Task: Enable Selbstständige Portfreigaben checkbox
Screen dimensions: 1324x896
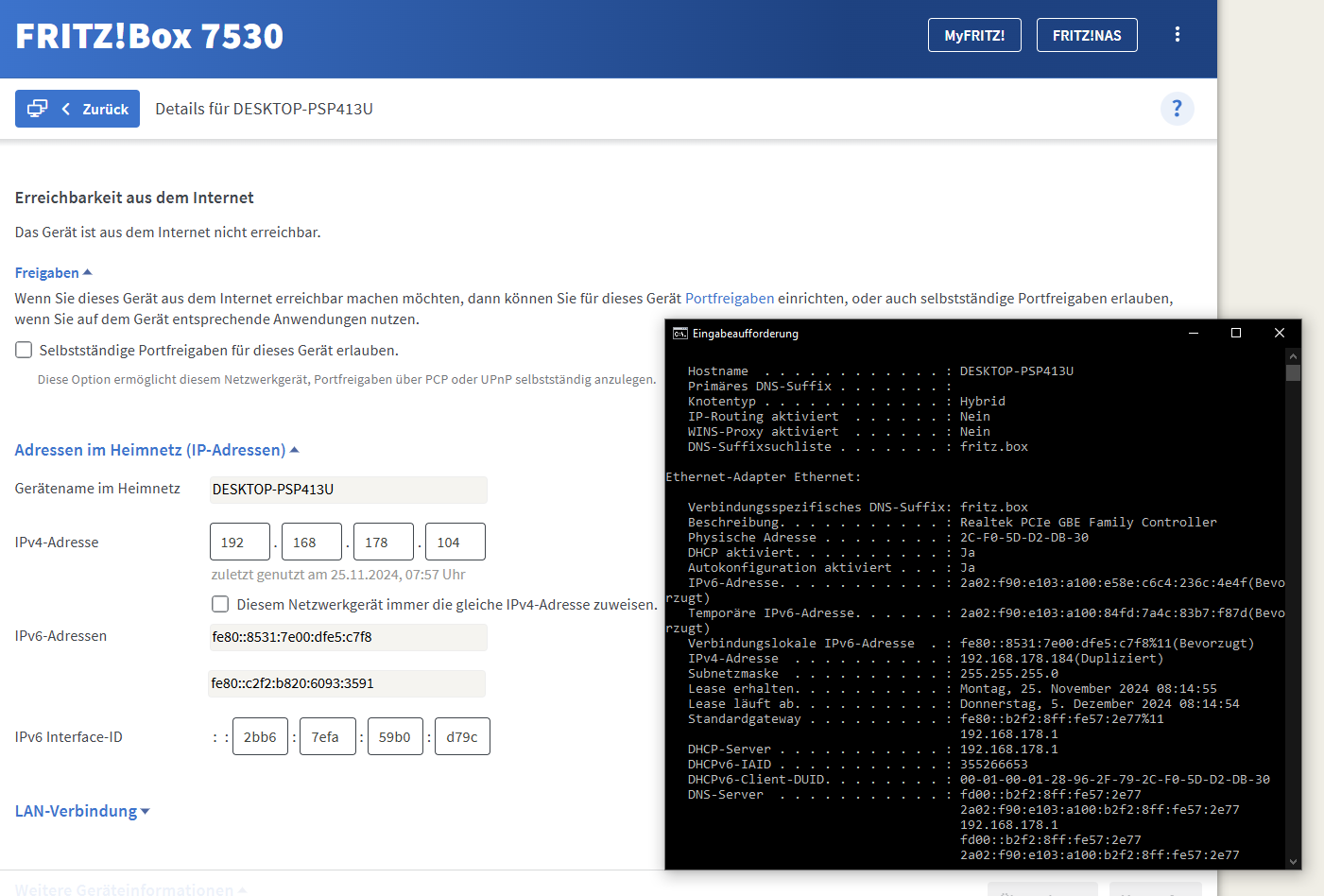Action: (x=24, y=350)
